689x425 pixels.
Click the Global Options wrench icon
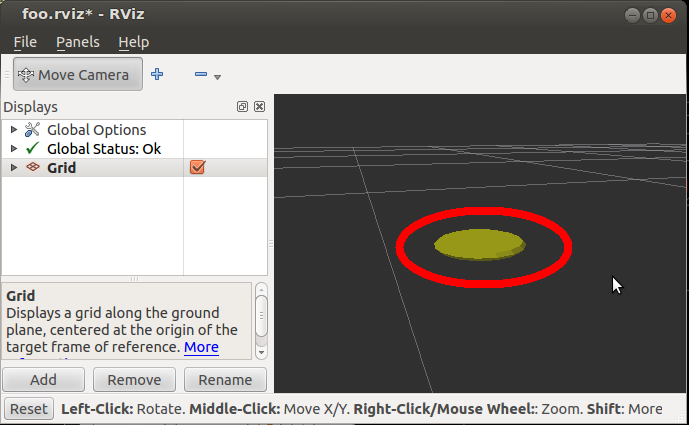click(x=33, y=130)
